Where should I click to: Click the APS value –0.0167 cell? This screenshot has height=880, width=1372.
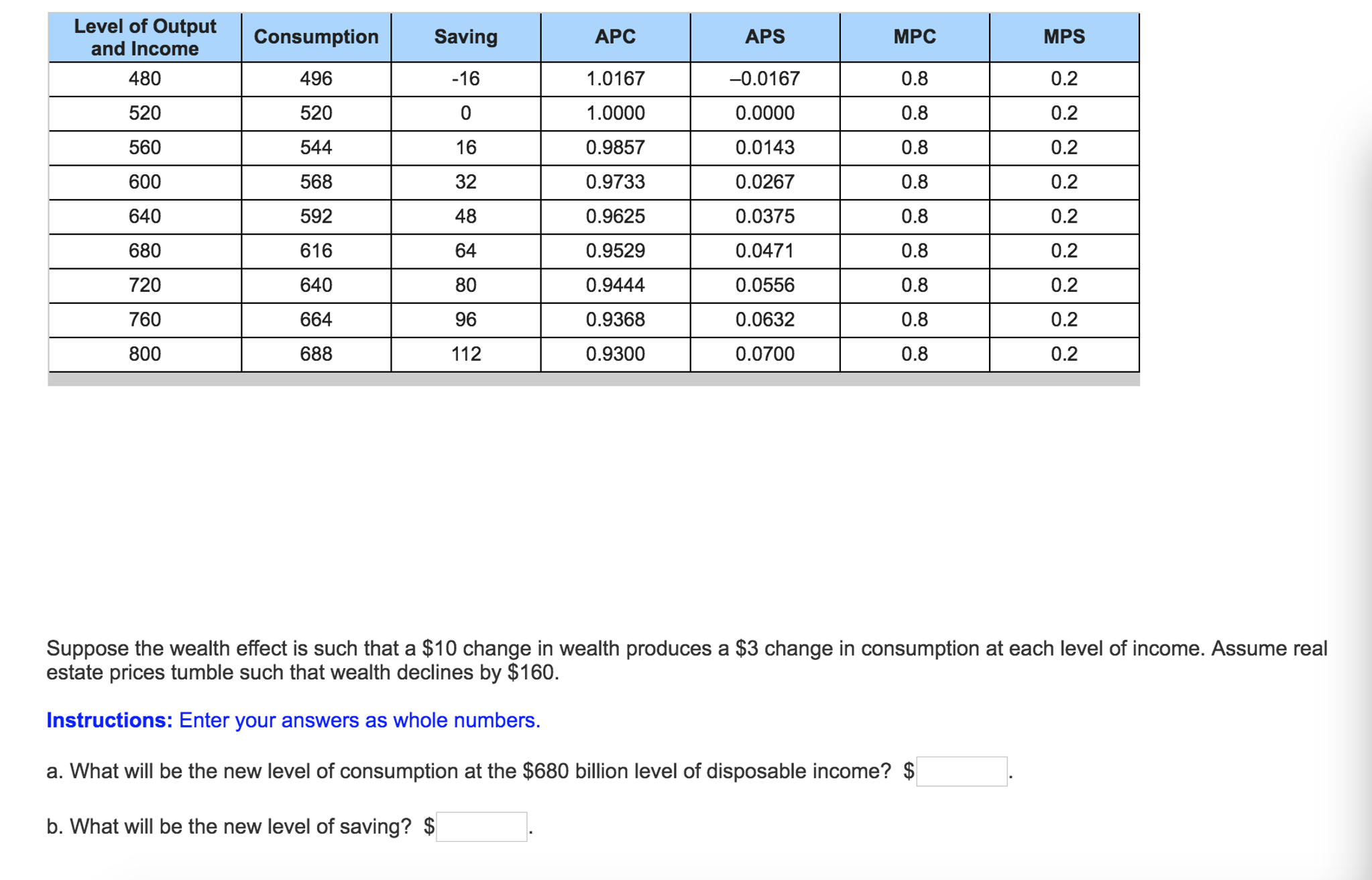(x=764, y=79)
